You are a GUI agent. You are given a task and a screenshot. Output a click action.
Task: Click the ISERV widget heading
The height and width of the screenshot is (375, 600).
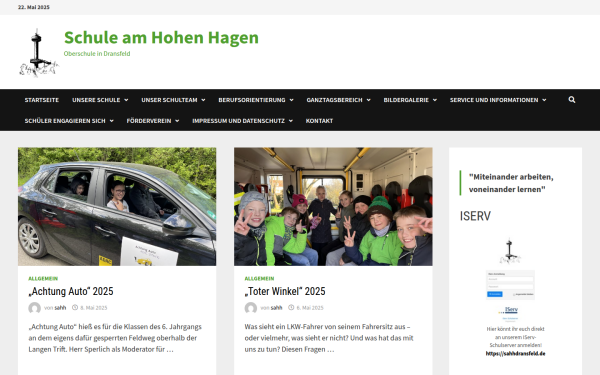pos(475,216)
